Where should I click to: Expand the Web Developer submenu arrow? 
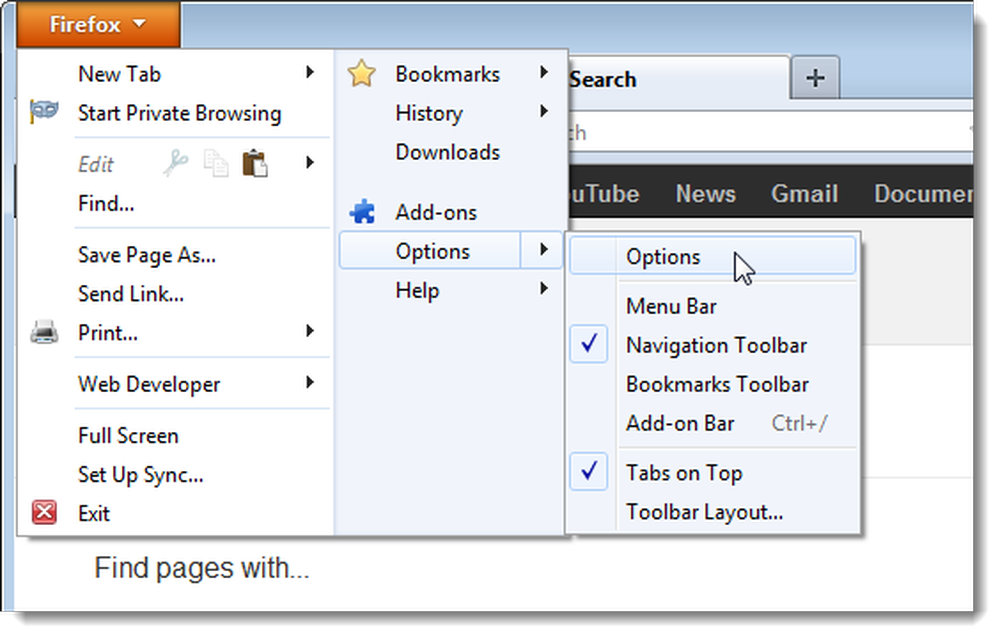click(x=310, y=382)
